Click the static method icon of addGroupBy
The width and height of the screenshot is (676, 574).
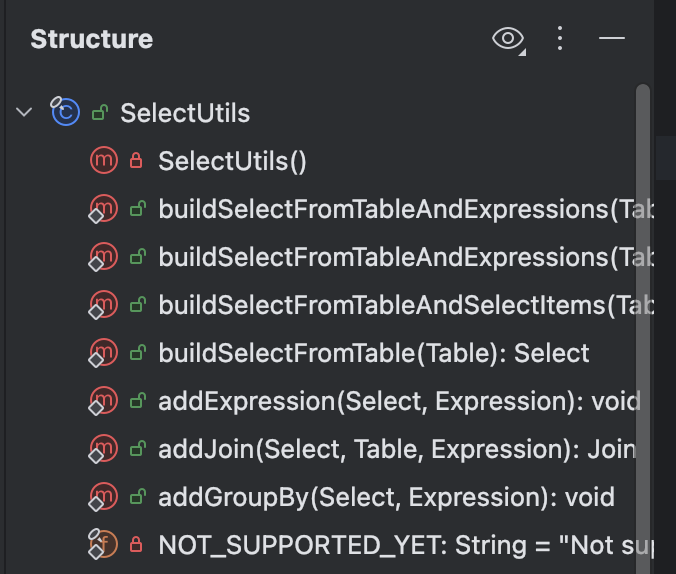coord(103,496)
